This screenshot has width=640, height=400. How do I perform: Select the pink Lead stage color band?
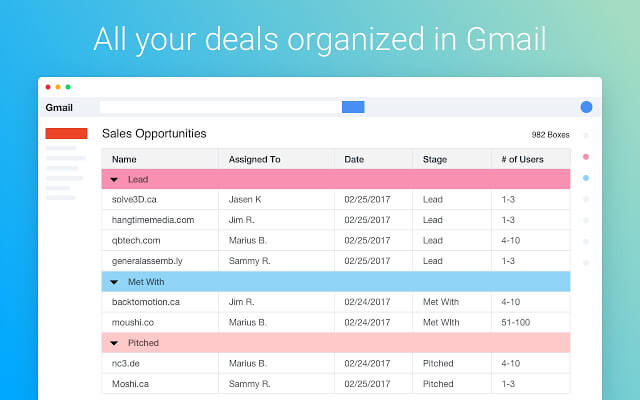[340, 180]
